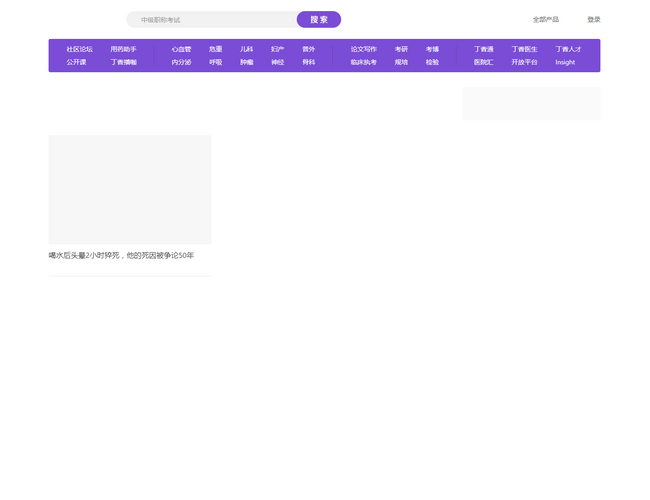Click the purple 搜索 search button

(318, 20)
